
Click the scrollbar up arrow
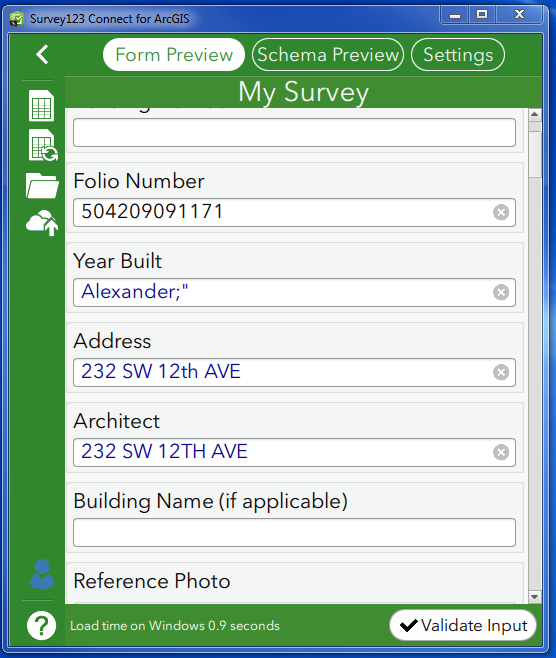coord(535,114)
